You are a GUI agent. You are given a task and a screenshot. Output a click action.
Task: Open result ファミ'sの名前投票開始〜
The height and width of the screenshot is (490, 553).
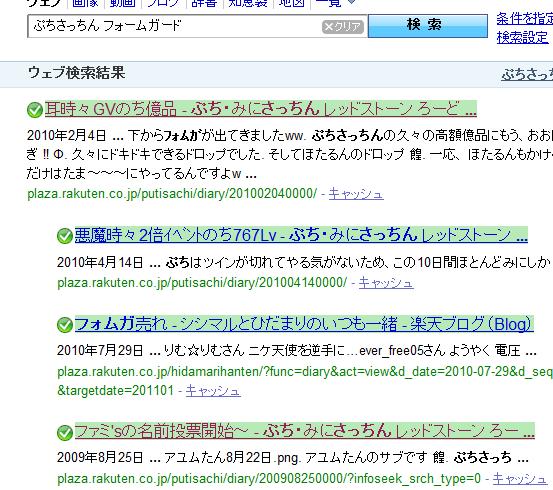tap(305, 431)
